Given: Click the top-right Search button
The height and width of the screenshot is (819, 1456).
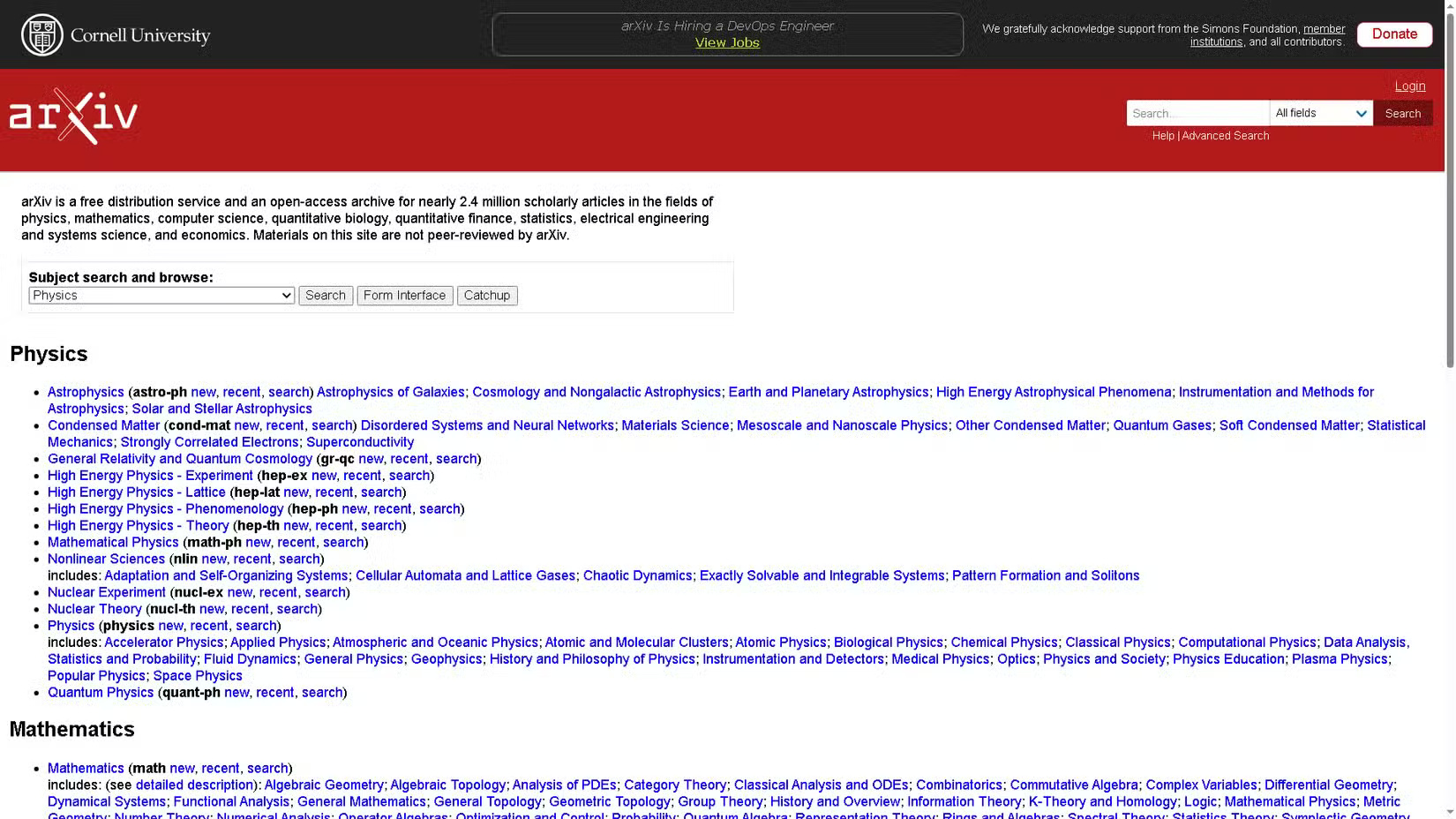Looking at the screenshot, I should tap(1402, 113).
